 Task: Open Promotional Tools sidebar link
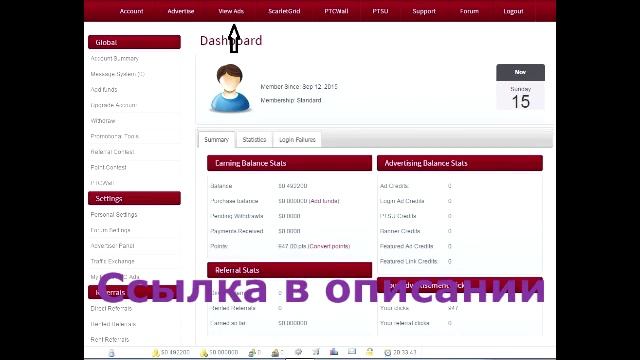[x=115, y=136]
